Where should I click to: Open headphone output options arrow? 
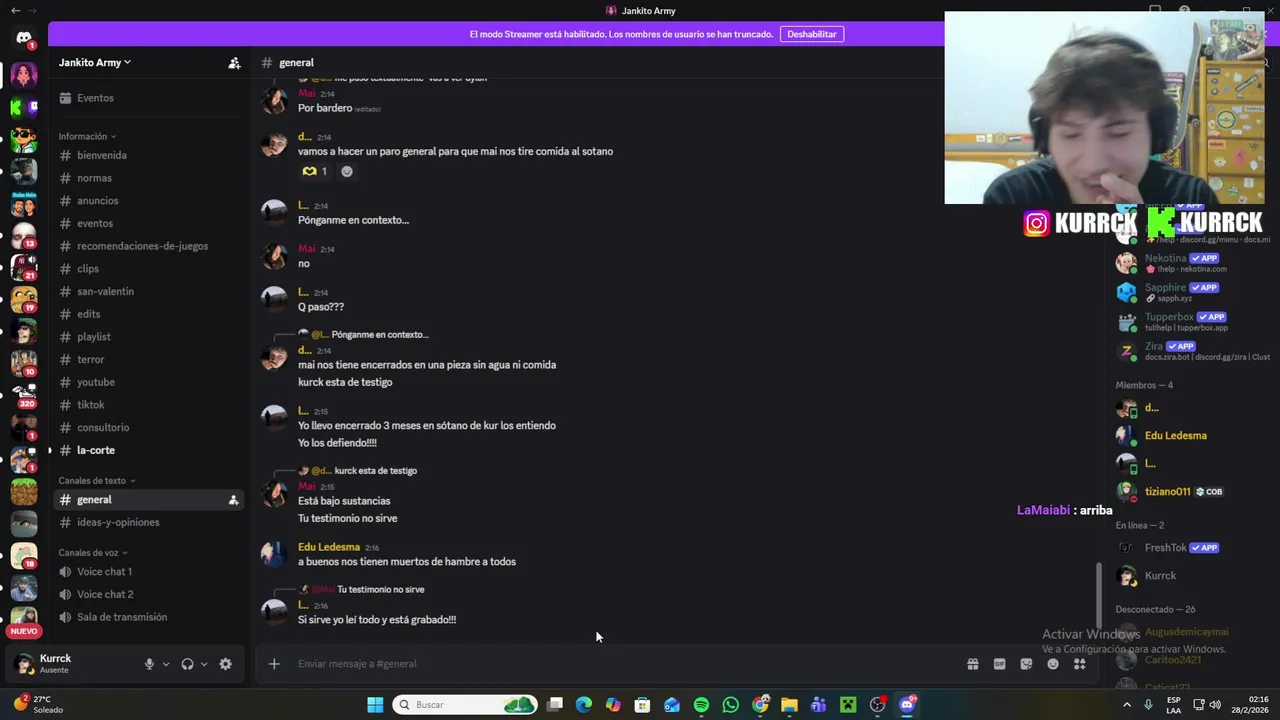(x=204, y=664)
